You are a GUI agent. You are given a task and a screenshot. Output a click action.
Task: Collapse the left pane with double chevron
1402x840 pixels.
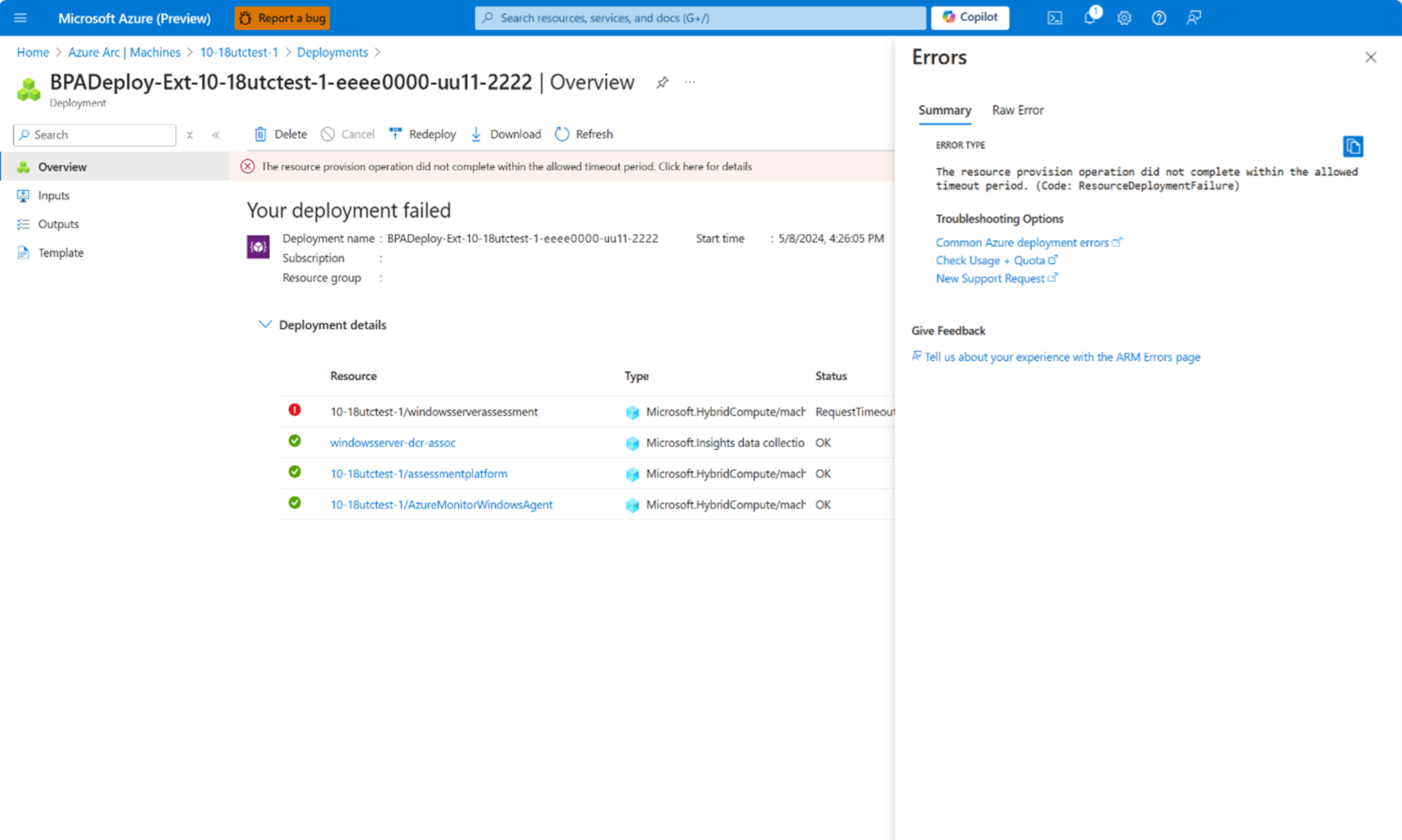pos(216,134)
